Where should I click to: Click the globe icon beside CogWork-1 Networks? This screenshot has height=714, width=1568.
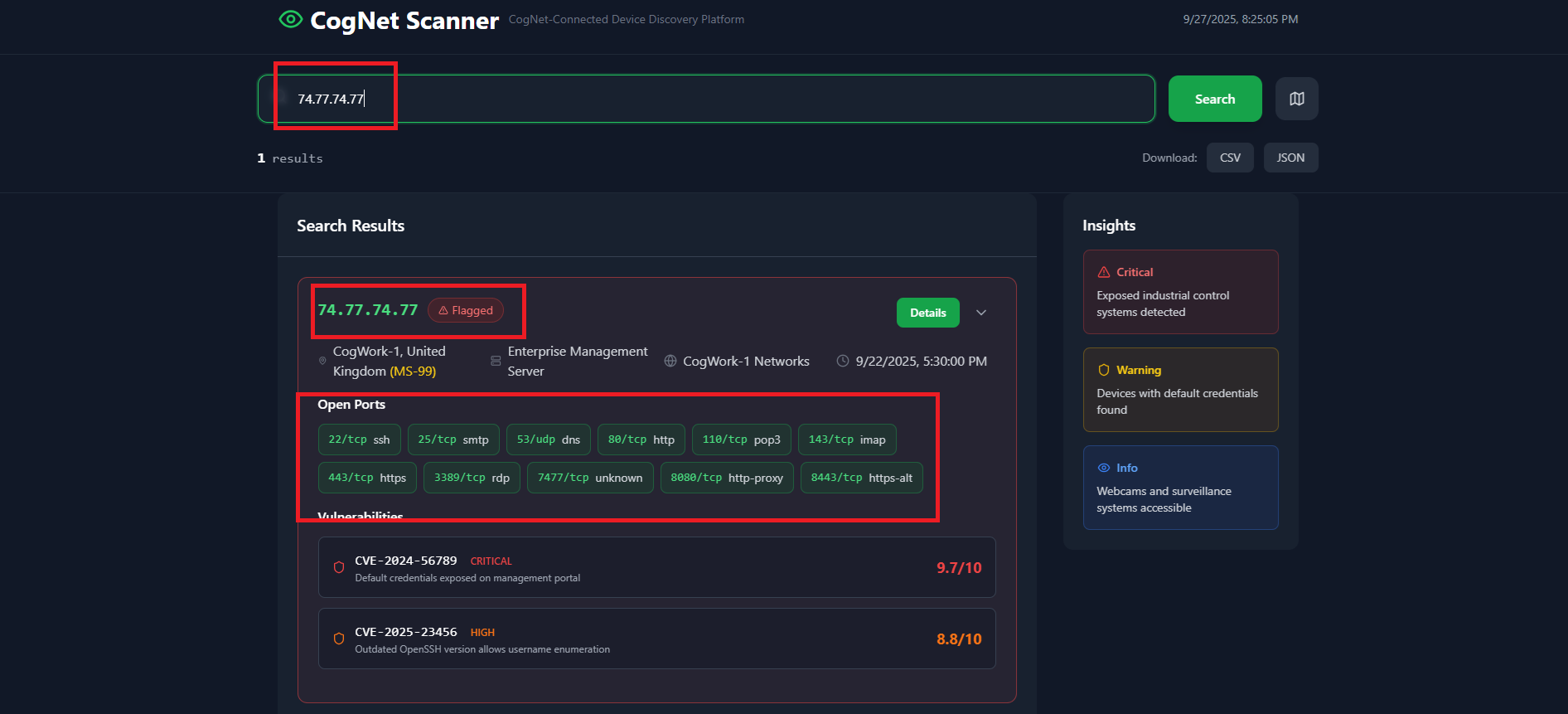click(x=670, y=361)
